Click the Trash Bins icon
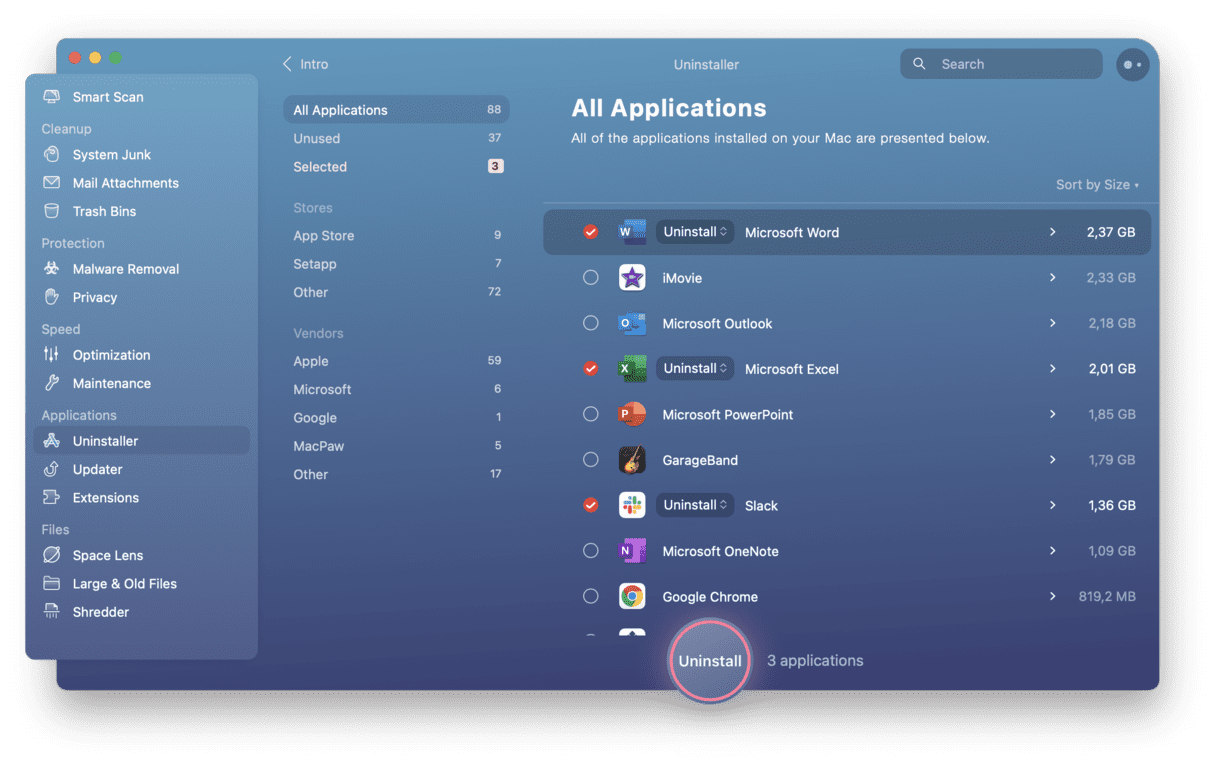The height and width of the screenshot is (765, 1216). (51, 211)
